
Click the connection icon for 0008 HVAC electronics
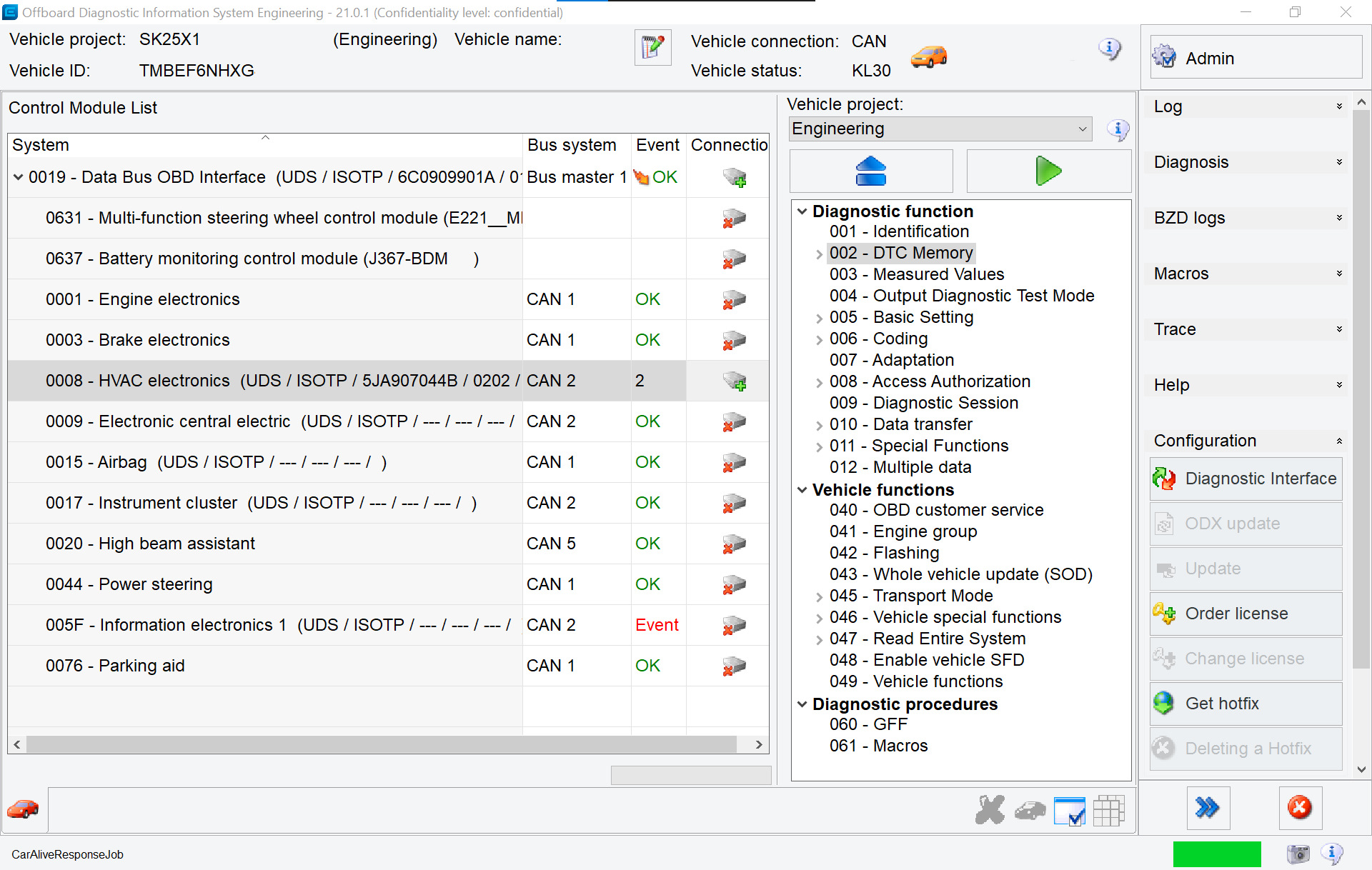734,381
